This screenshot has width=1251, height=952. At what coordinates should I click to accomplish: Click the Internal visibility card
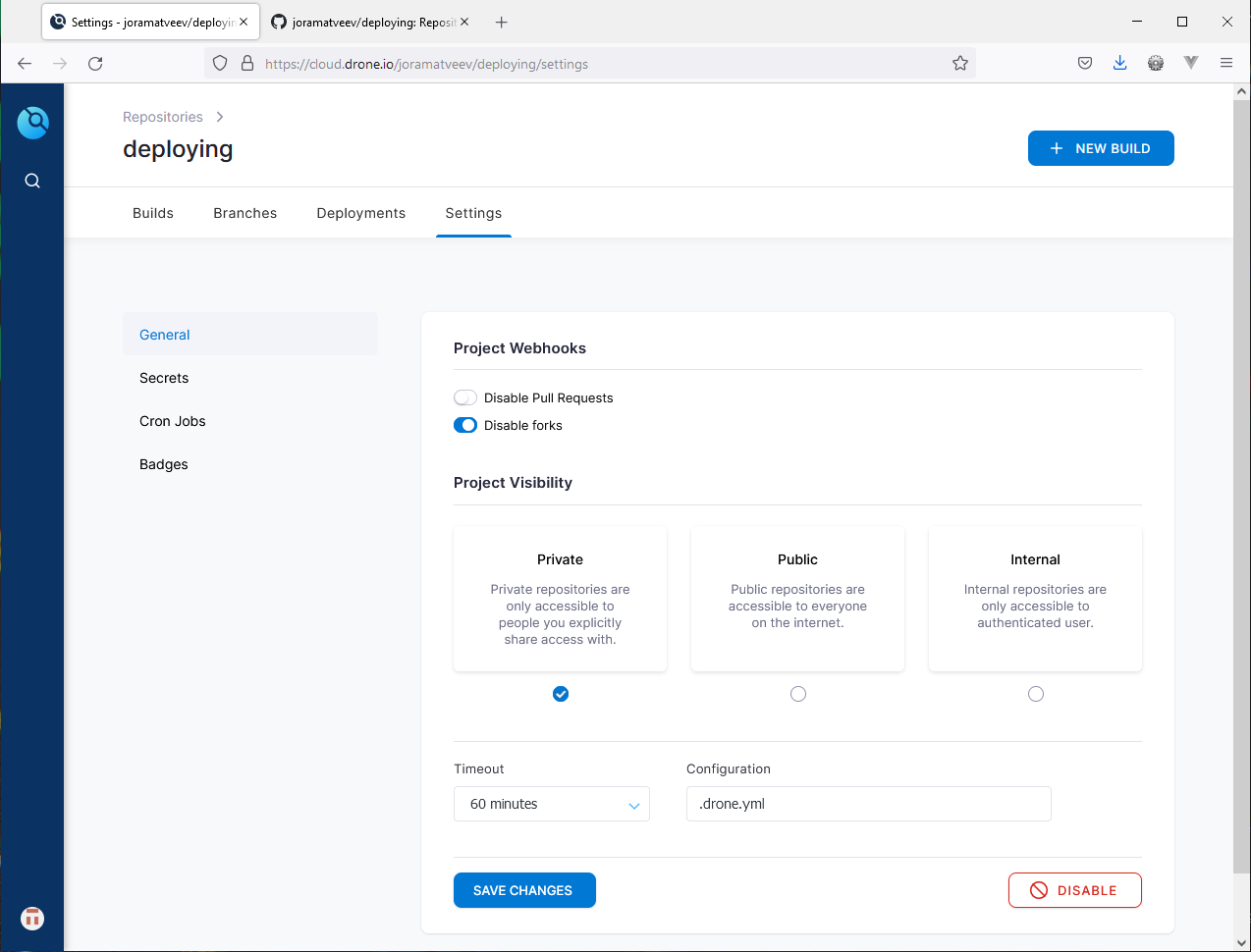pos(1036,599)
